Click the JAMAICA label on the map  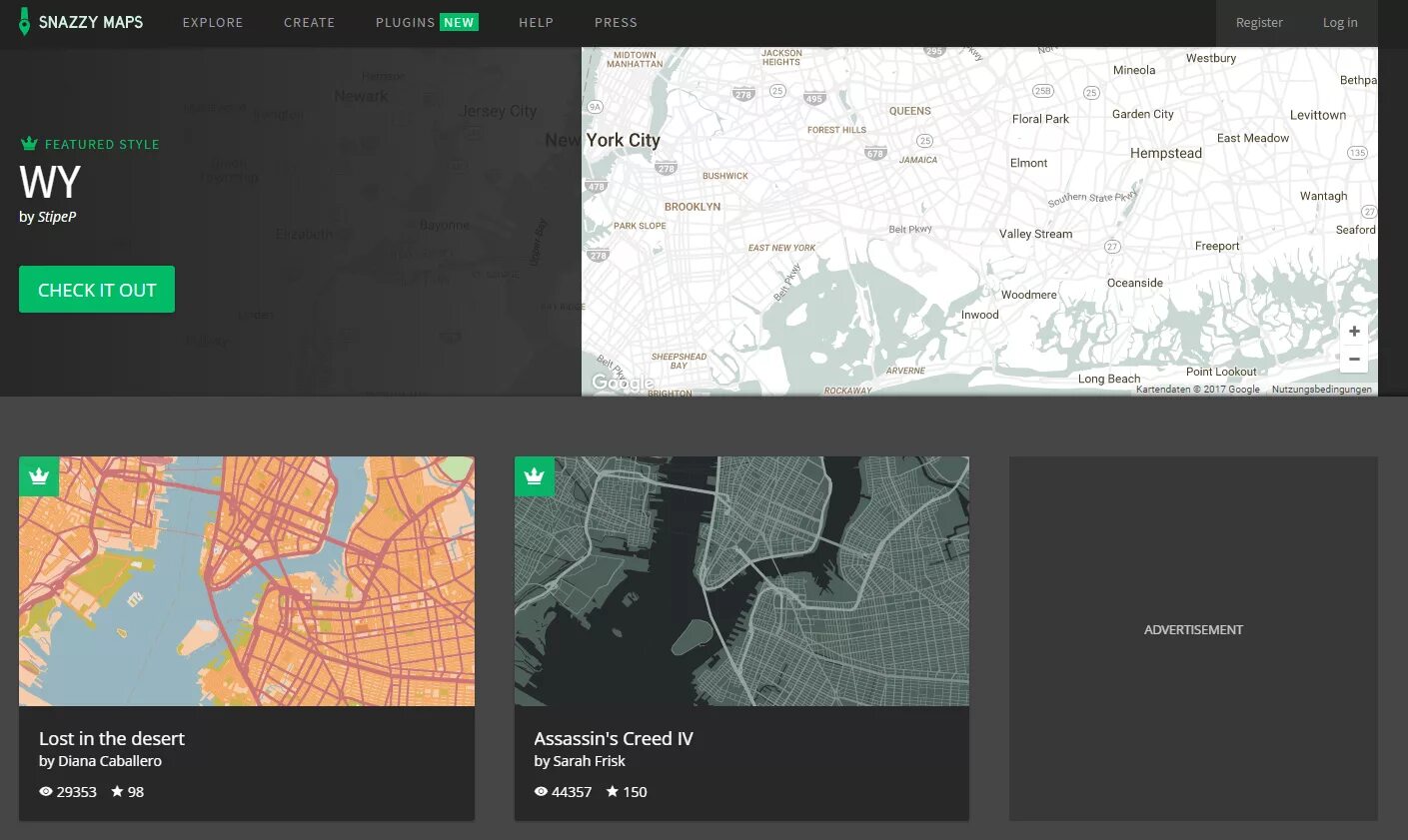pyautogui.click(x=918, y=160)
